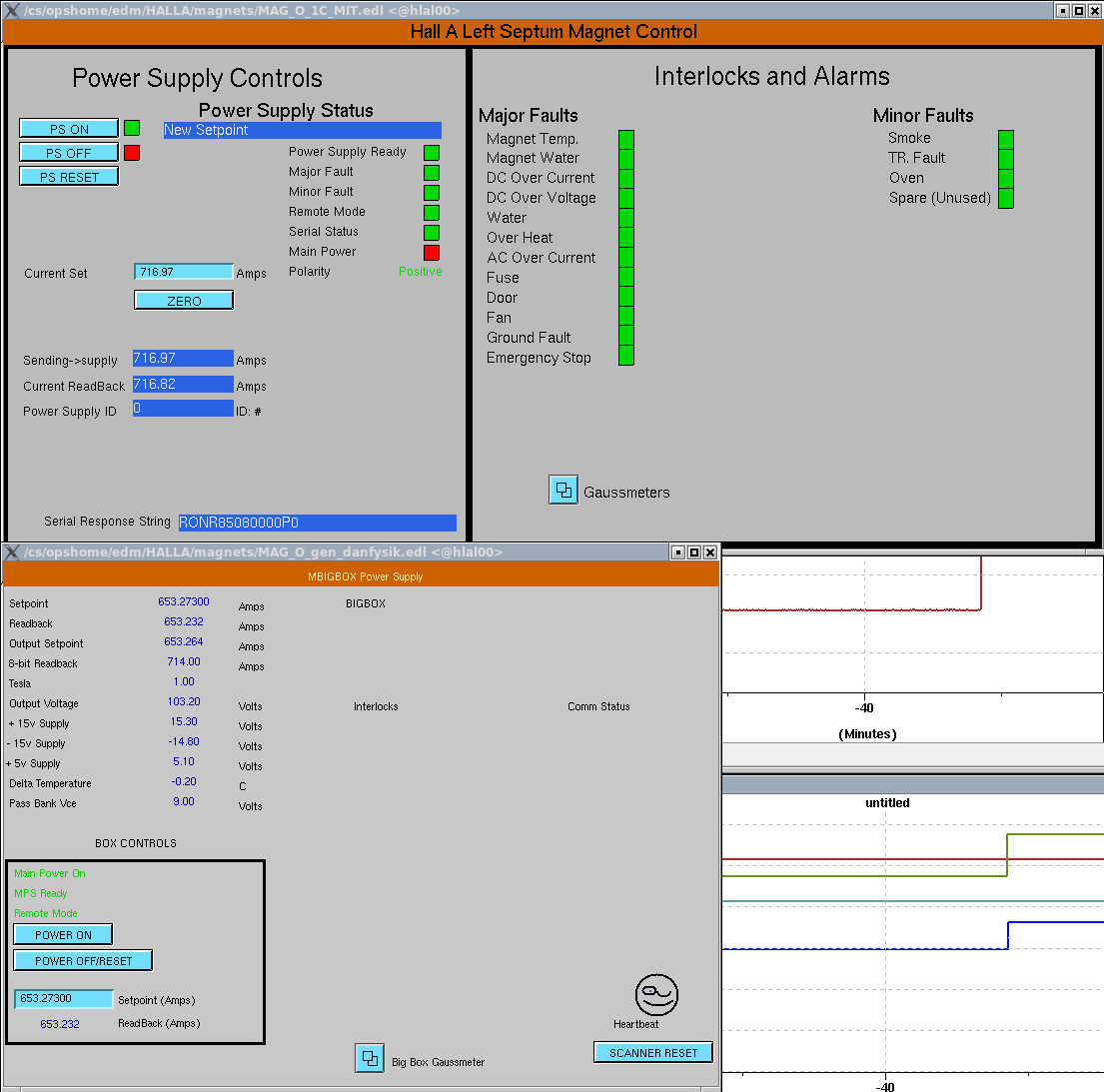Click the Serial Status indicator light
This screenshot has width=1104, height=1092.
pyautogui.click(x=432, y=233)
